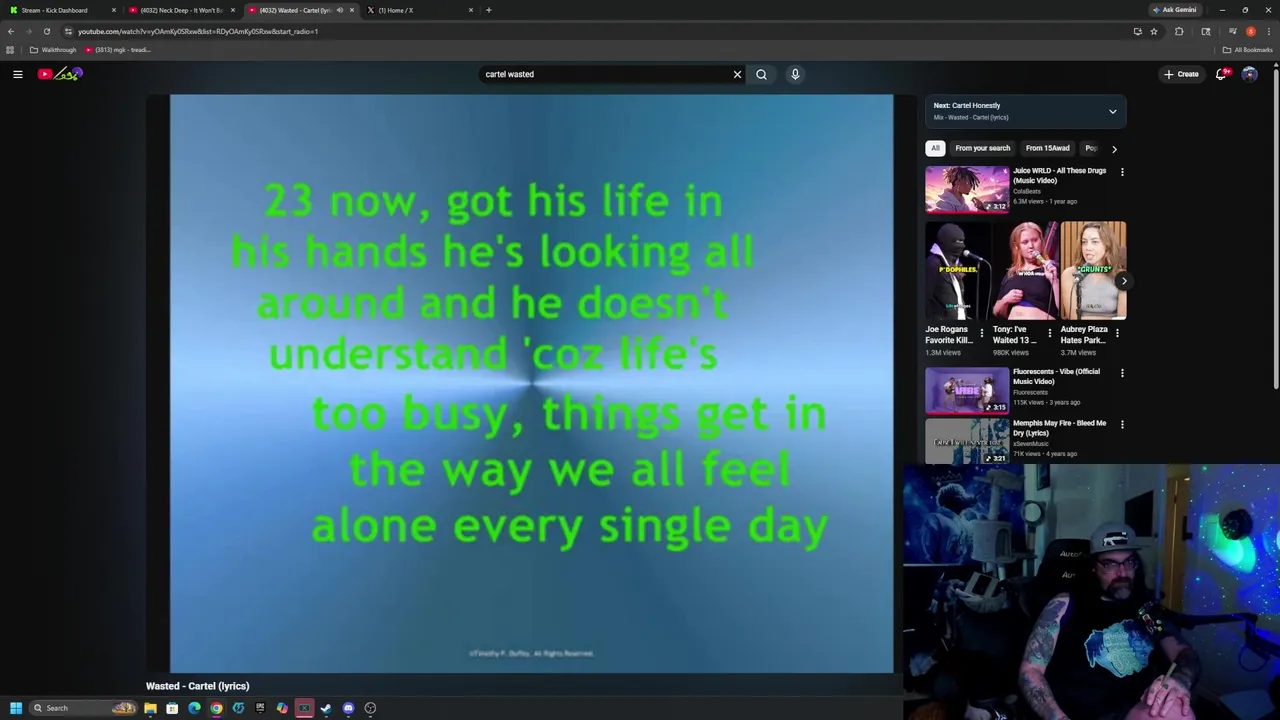Select the 'From 15Awad' chip
This screenshot has height=720, width=1280.
1047,148
